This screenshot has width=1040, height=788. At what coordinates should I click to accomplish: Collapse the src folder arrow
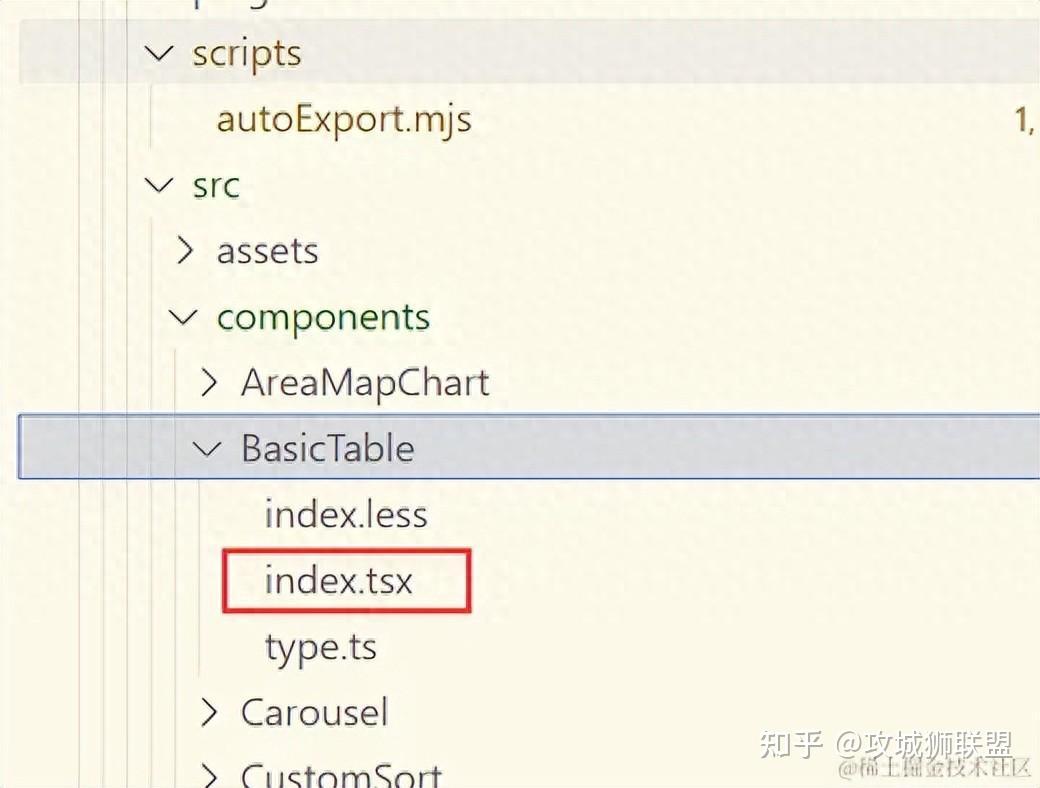[159, 185]
